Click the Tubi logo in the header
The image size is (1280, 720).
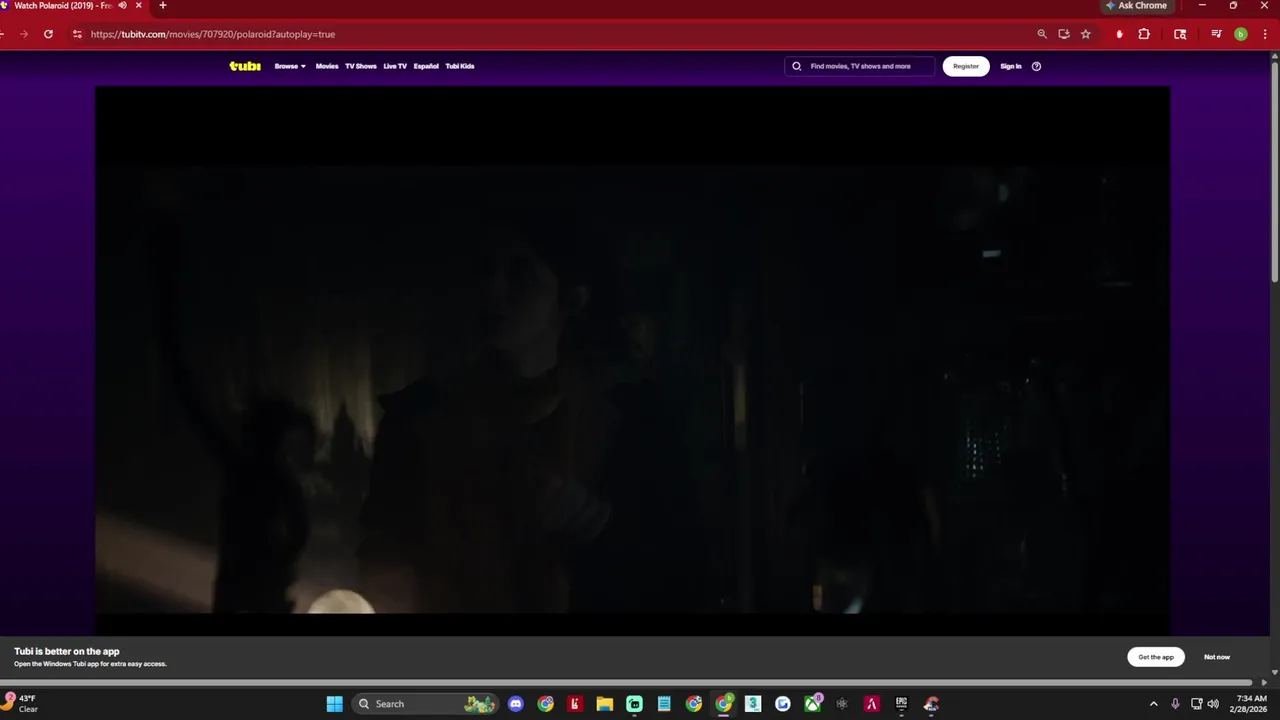[245, 66]
